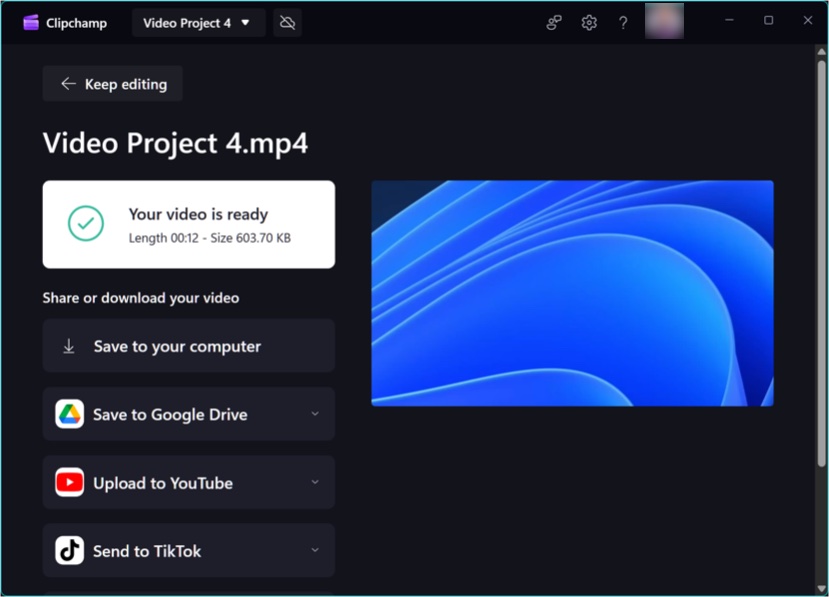The image size is (829, 597).
Task: Click the cloud sync disabled icon
Action: 288,23
